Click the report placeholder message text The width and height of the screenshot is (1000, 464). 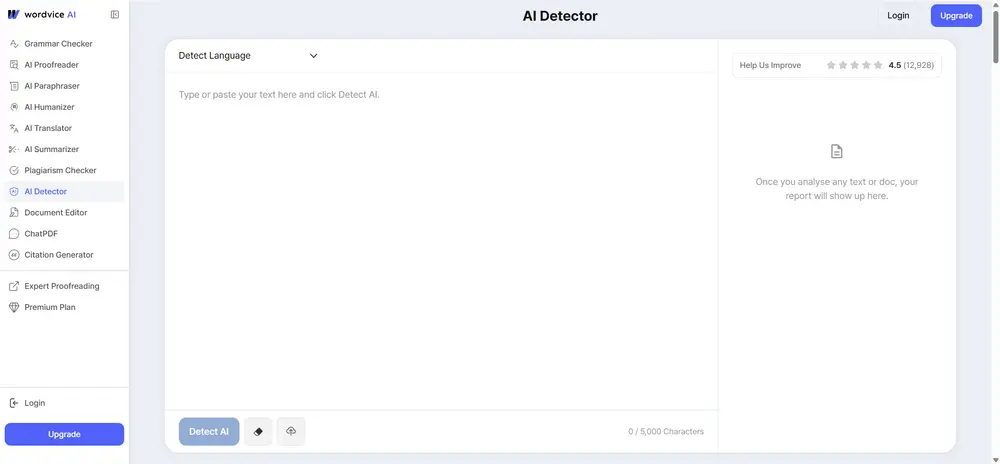coord(837,189)
